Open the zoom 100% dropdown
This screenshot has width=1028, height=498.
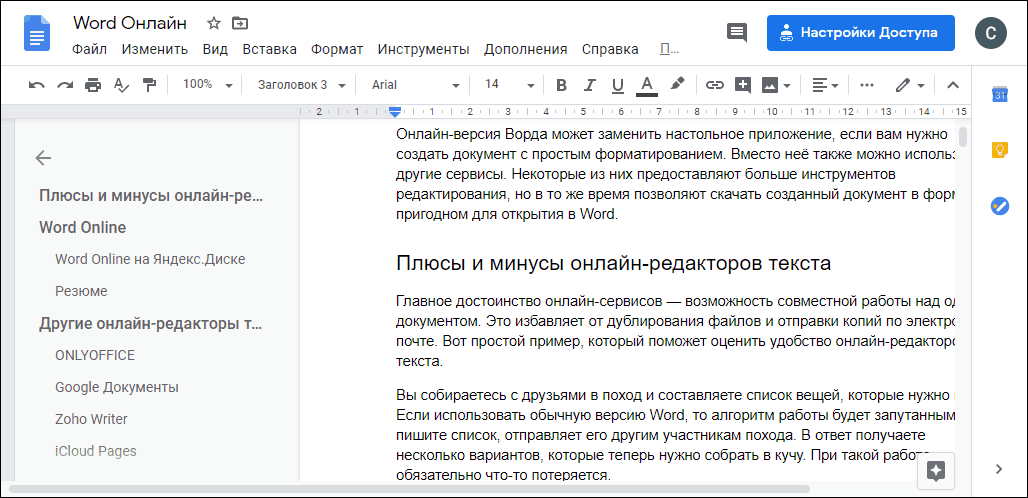pos(208,85)
